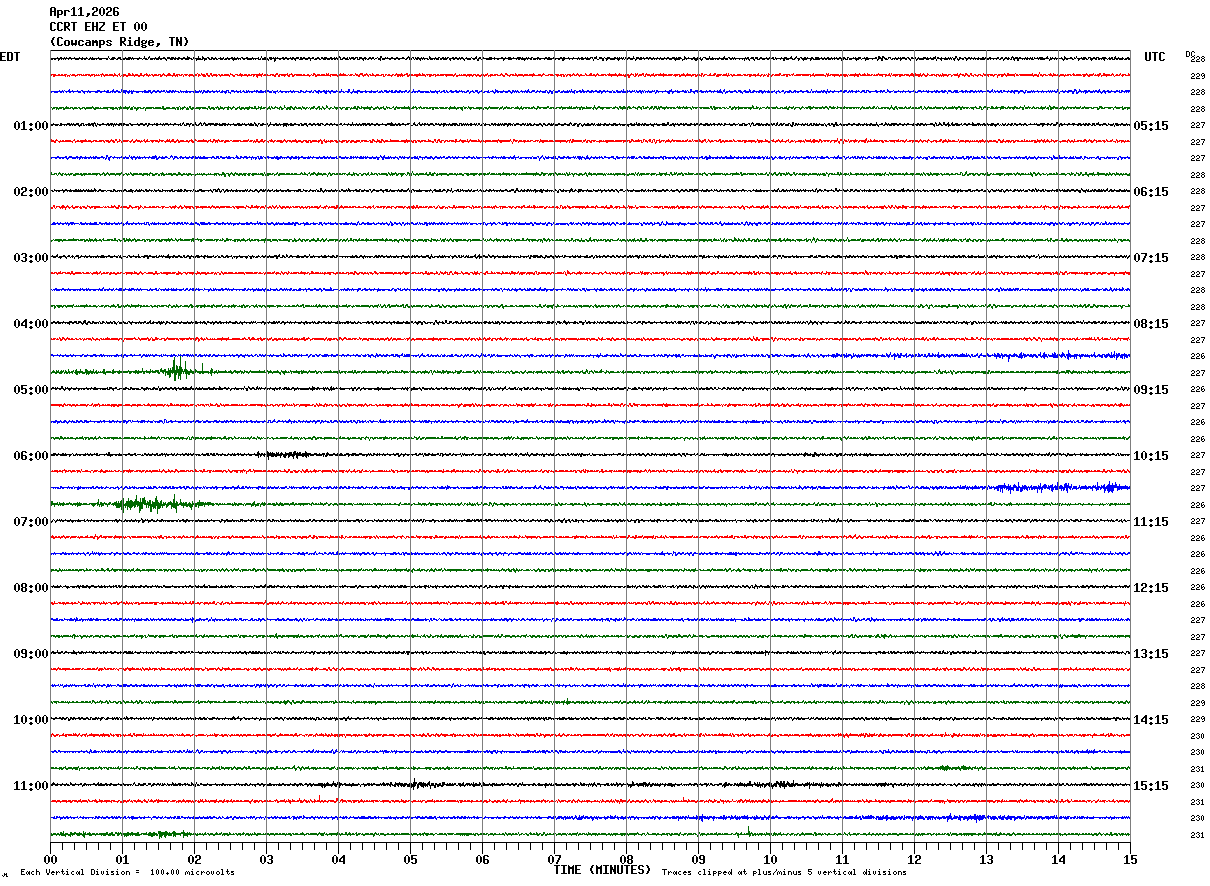
Task: Click the "EDT" time zone label
Action: pos(10,57)
